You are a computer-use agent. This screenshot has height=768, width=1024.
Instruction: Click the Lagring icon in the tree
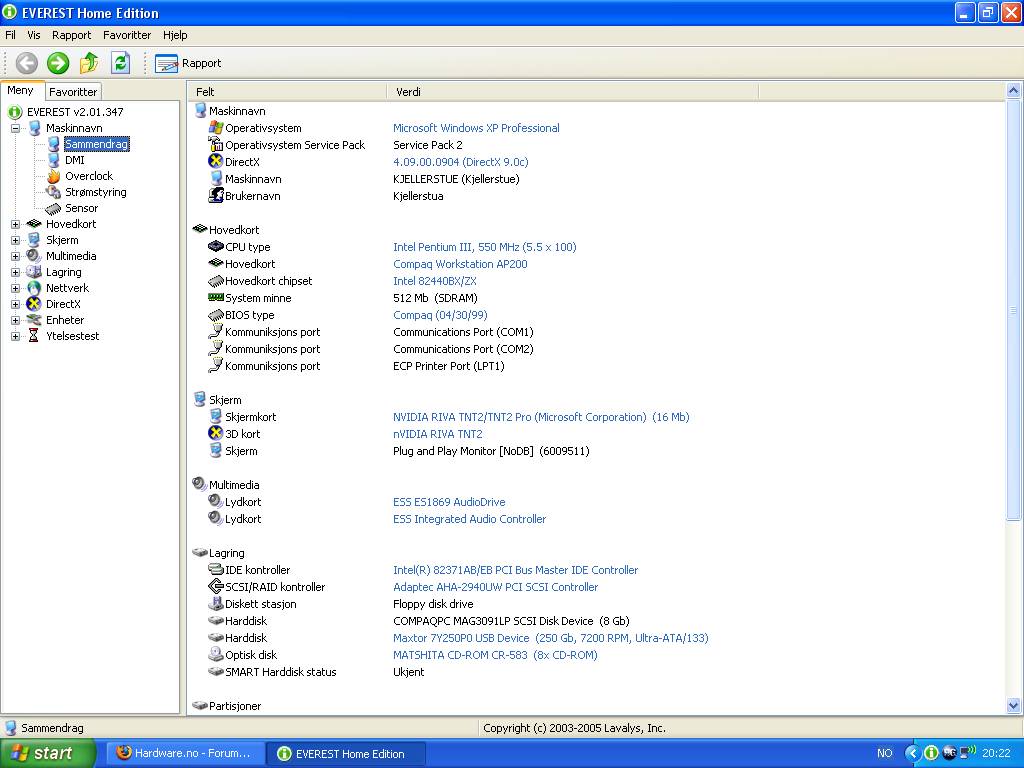point(34,272)
